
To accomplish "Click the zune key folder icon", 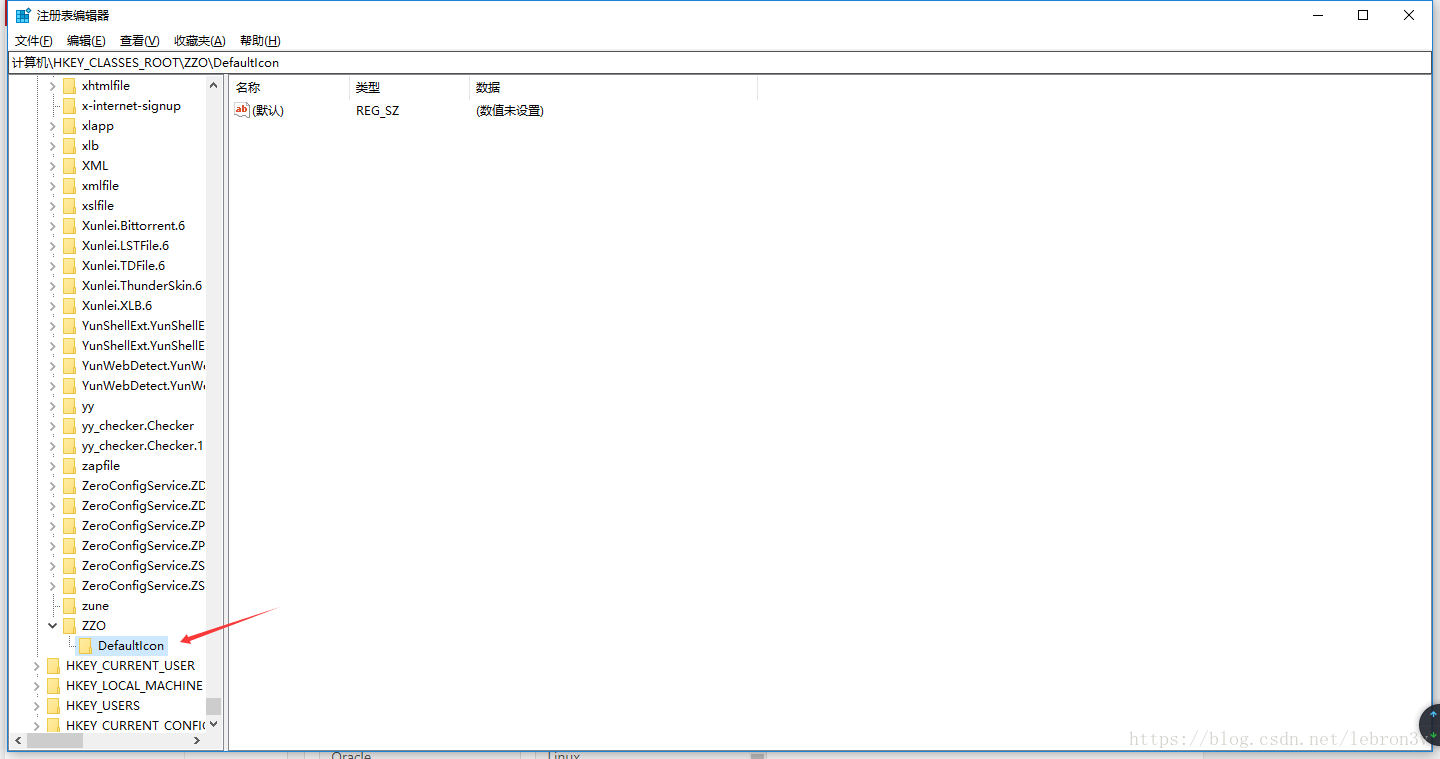I will pos(70,605).
